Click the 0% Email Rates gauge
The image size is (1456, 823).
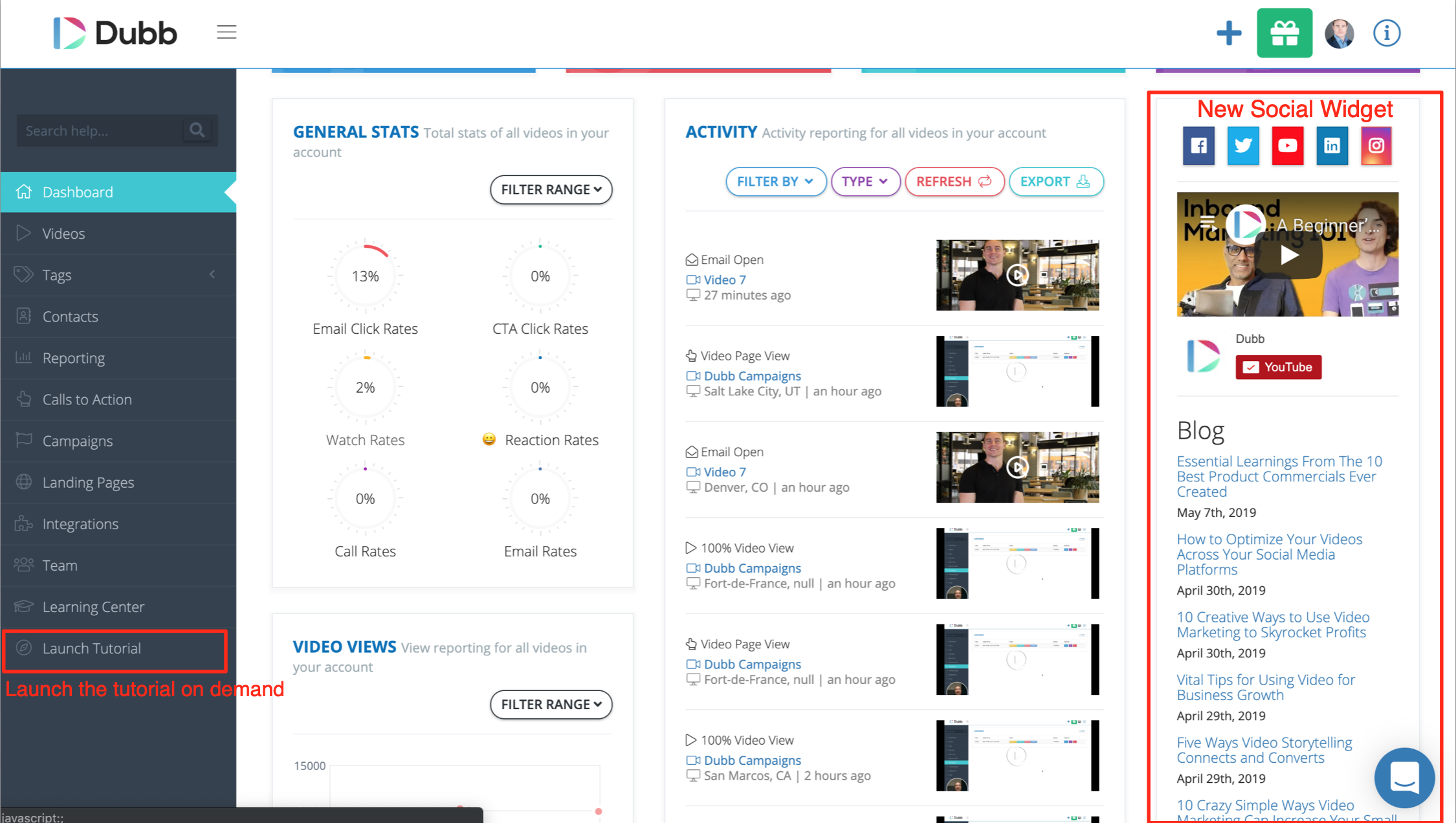tap(540, 498)
